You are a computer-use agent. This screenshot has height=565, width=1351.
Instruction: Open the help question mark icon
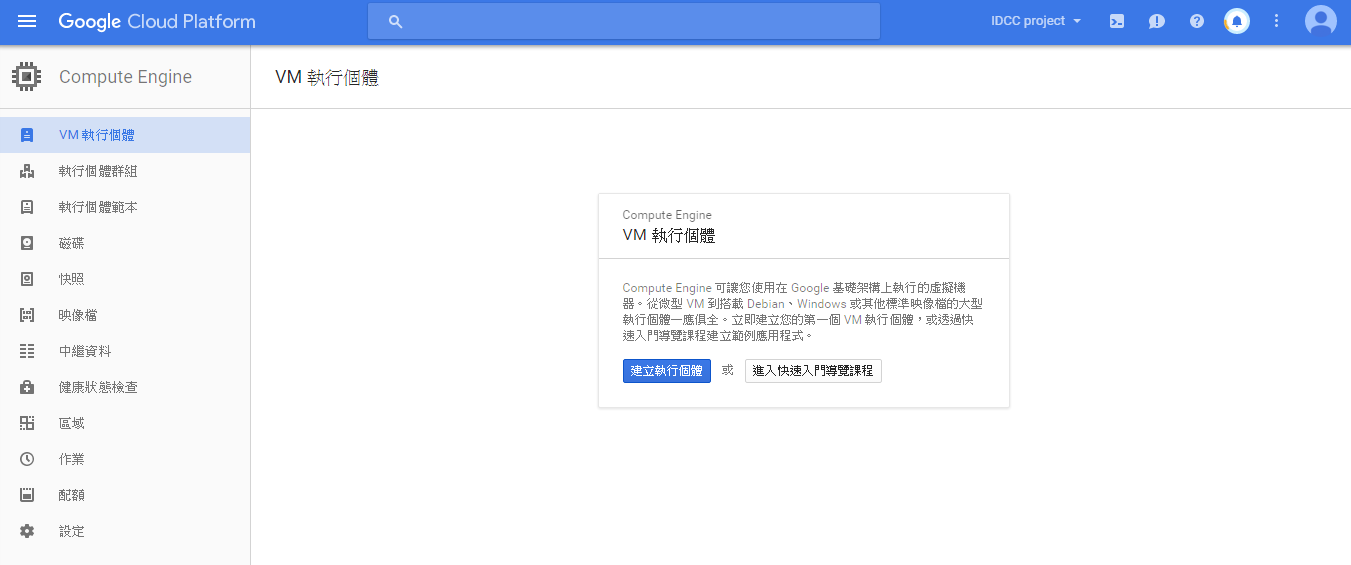(x=1197, y=21)
